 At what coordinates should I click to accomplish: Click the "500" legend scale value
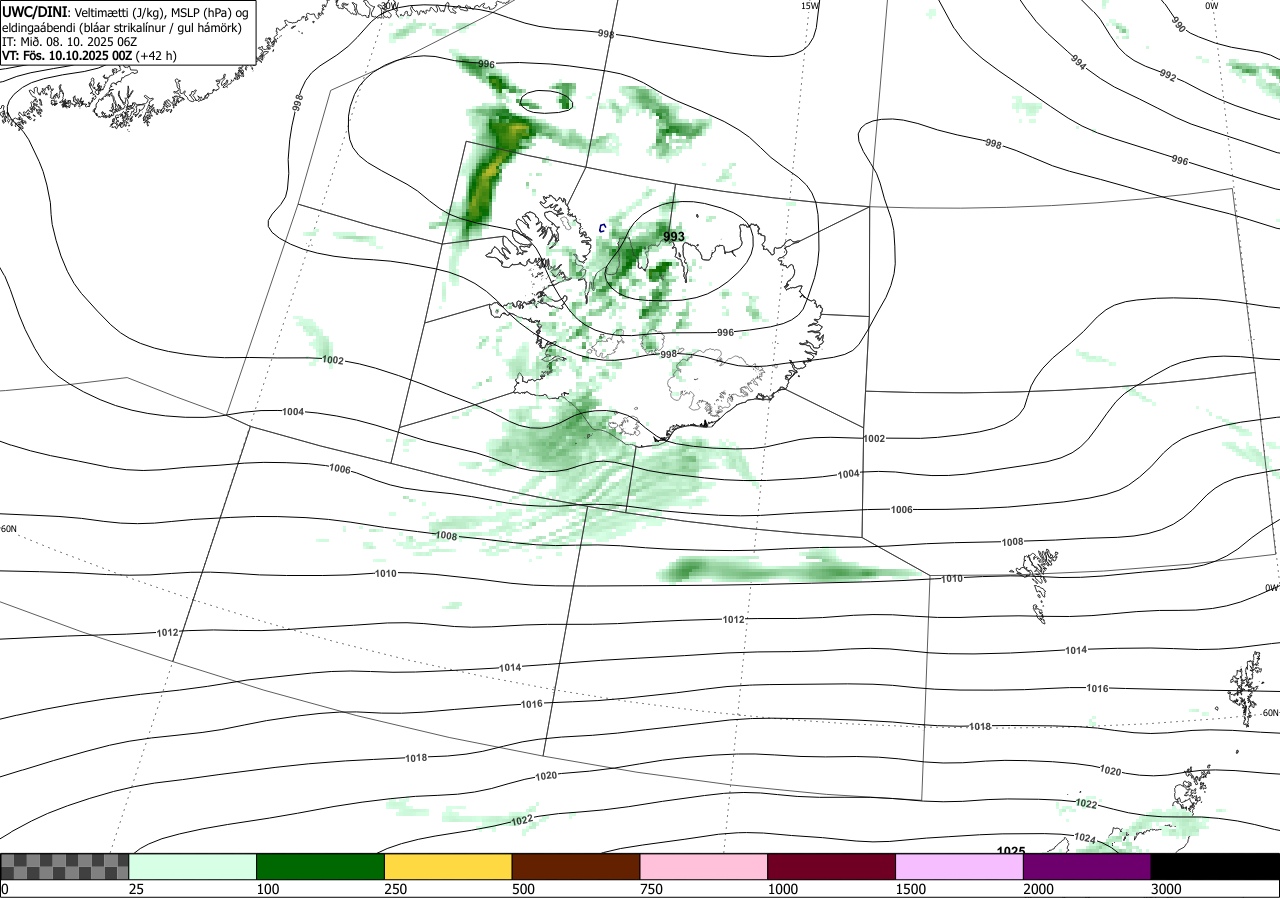click(x=525, y=889)
